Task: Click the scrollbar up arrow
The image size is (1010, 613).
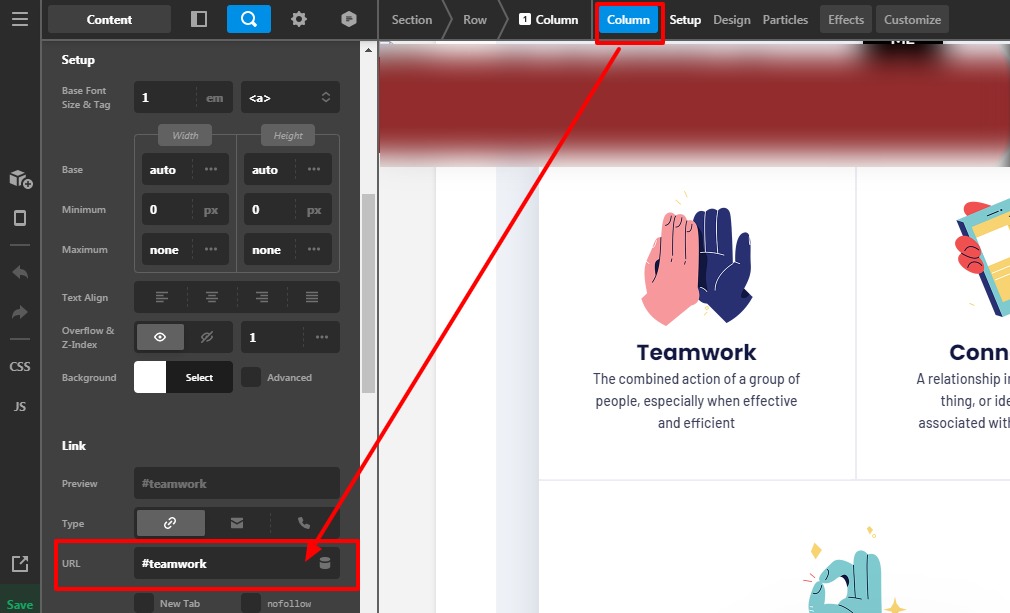Action: [368, 50]
